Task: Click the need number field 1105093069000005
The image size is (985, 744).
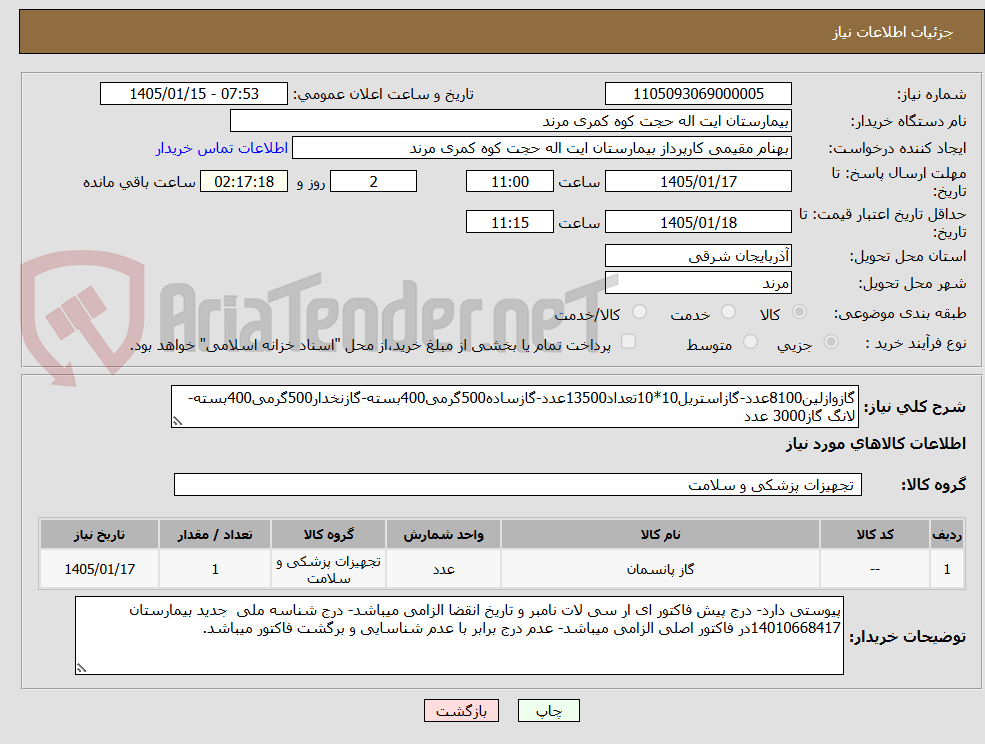Action: pyautogui.click(x=698, y=94)
